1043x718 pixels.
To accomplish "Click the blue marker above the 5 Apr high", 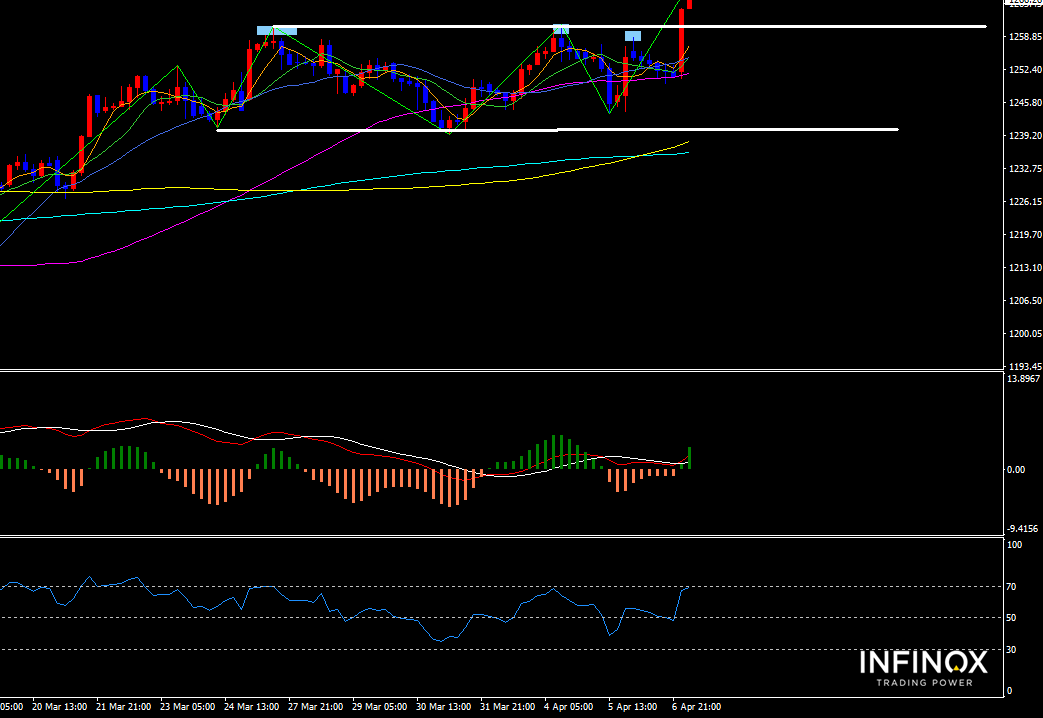I will (x=633, y=36).
